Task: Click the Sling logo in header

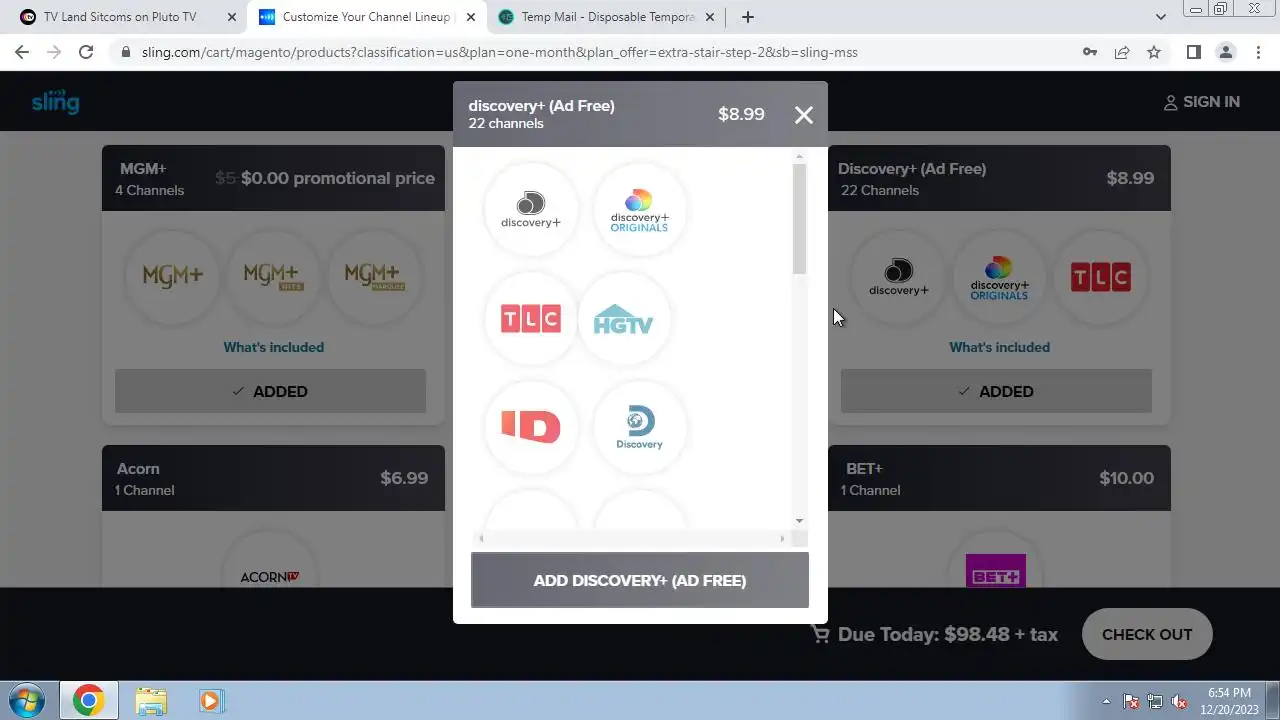Action: tap(55, 101)
